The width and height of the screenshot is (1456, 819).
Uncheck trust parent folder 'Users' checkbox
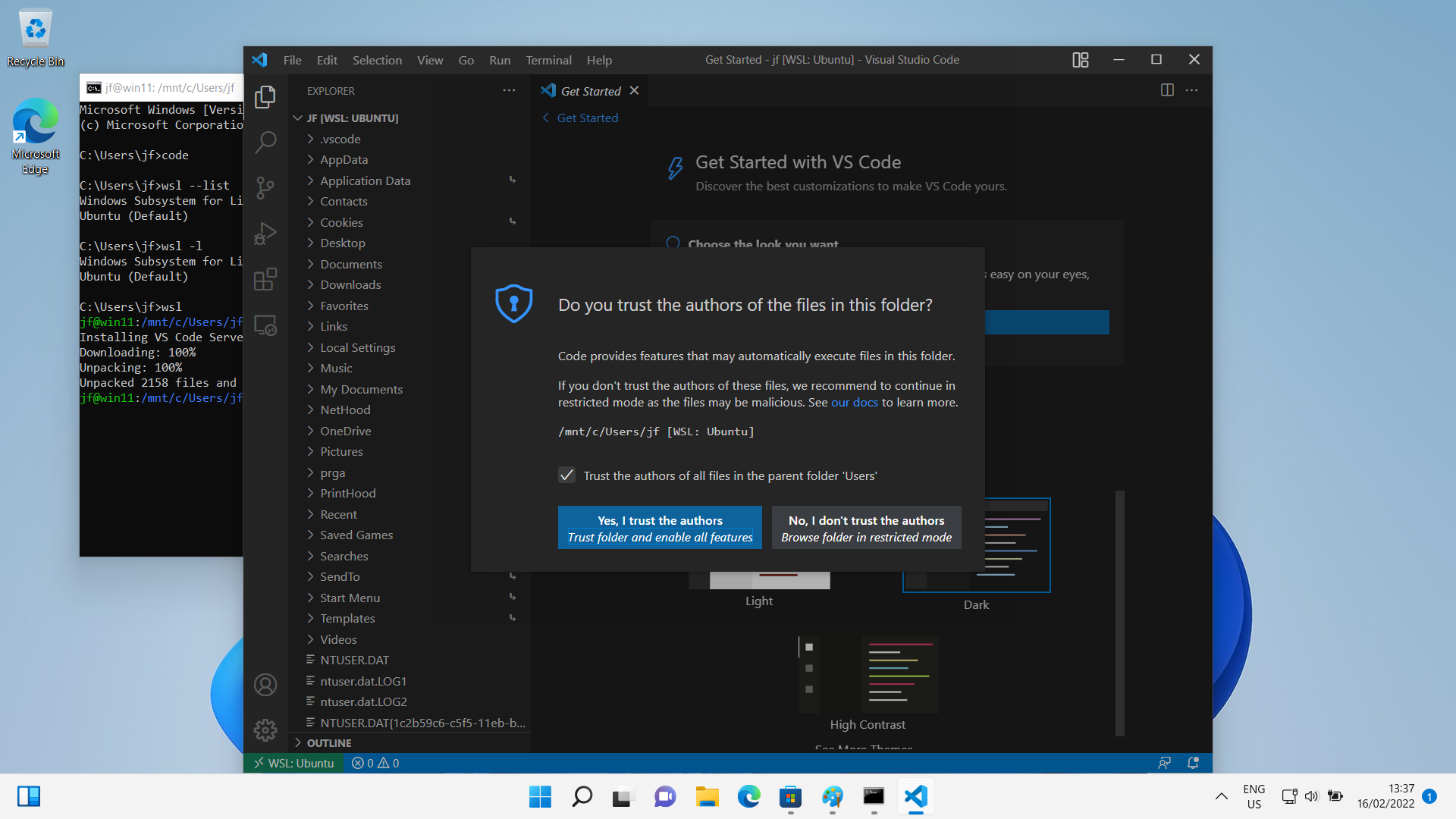pos(566,475)
